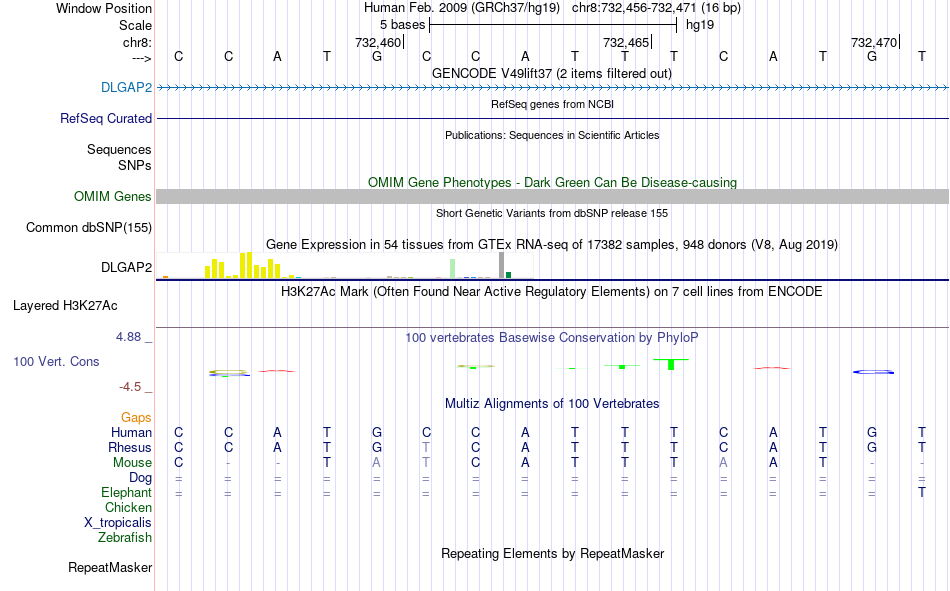This screenshot has width=950, height=591.
Task: Click the '--->' sequence direction label
Action: (141, 58)
